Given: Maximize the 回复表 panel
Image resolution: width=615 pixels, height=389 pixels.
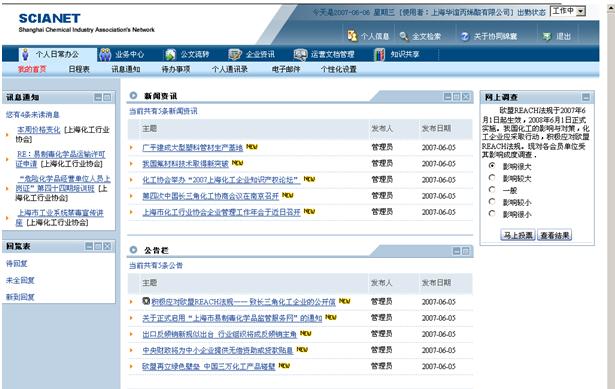Looking at the screenshot, I should coord(98,246).
